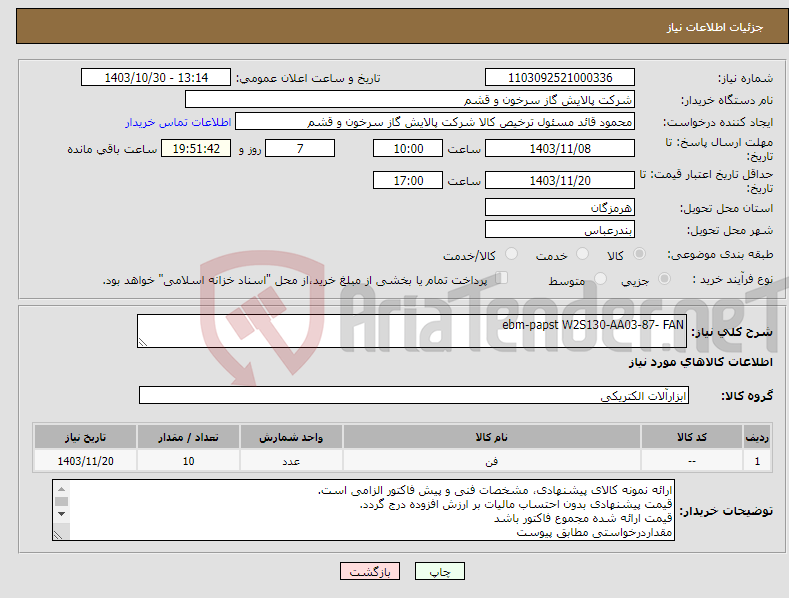Select the جزیی purchase type radio
This screenshot has height=598, width=789.
click(665, 279)
